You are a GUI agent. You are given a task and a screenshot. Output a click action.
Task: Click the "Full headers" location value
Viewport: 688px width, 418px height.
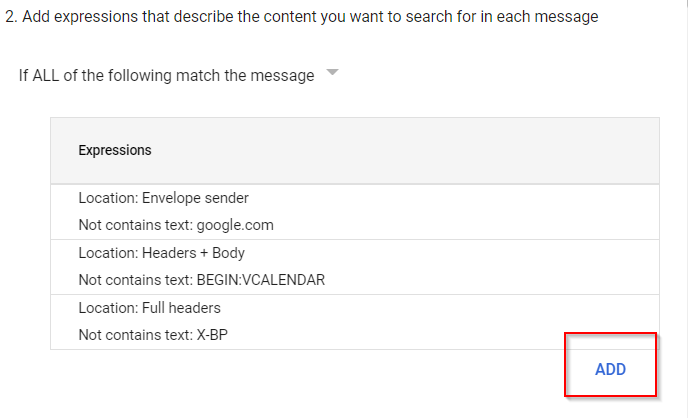pos(182,308)
